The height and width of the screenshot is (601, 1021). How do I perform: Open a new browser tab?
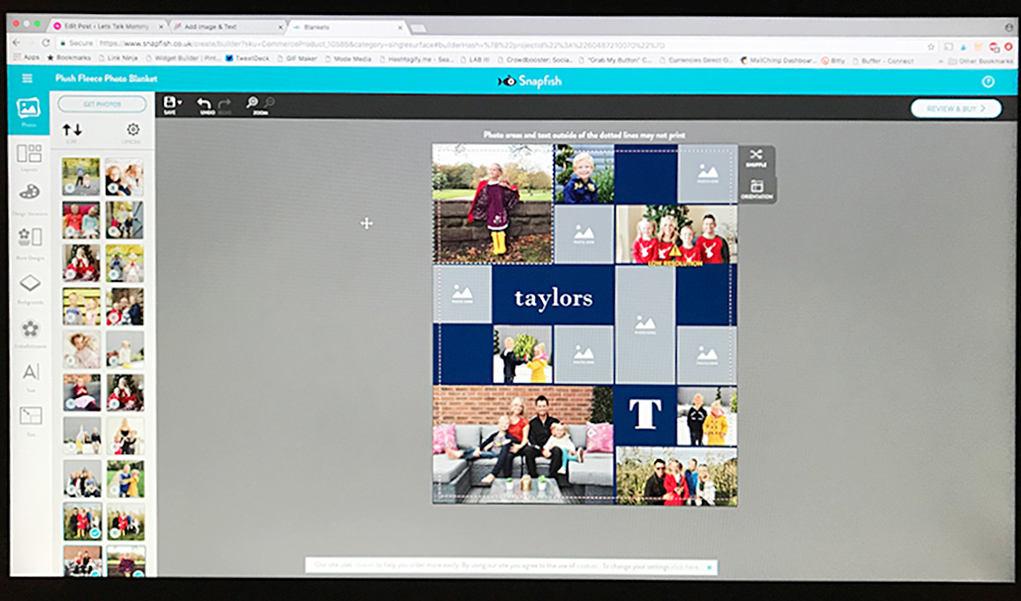(x=418, y=28)
